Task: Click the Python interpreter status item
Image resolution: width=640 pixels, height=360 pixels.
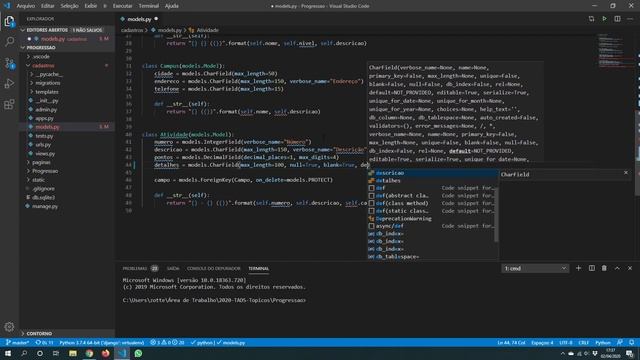Action: coord(102,342)
